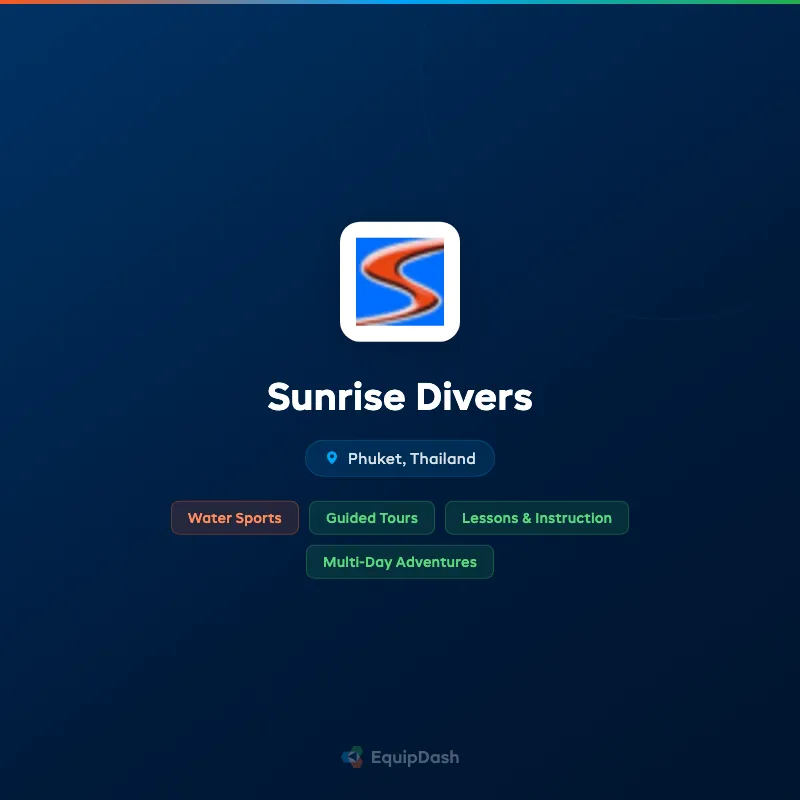Expand the Phuket, Thailand location pill
The image size is (800, 800).
(400, 458)
